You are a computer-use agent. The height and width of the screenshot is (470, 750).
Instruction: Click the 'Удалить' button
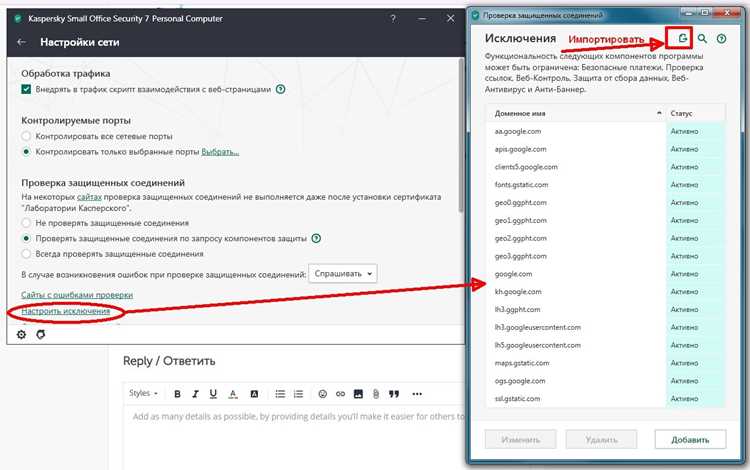pyautogui.click(x=601, y=439)
